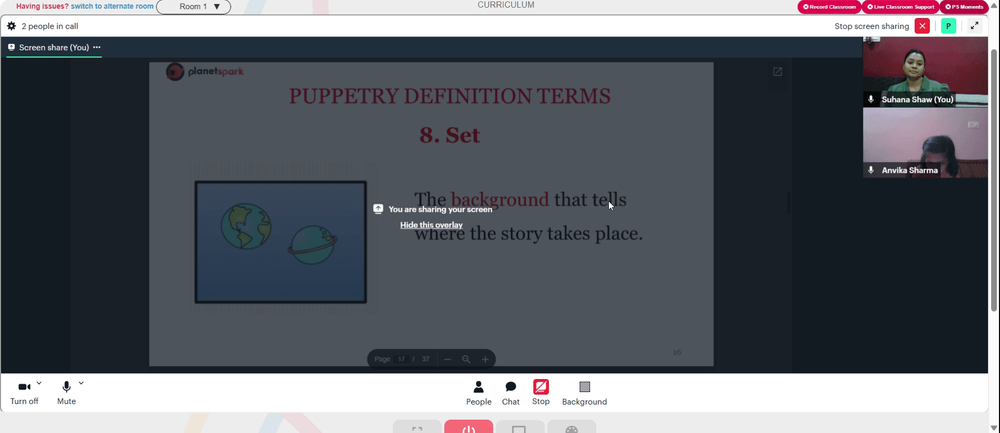Image resolution: width=1000 pixels, height=433 pixels.
Task: Open the Room 1 dropdown
Action: pyautogui.click(x=194, y=7)
